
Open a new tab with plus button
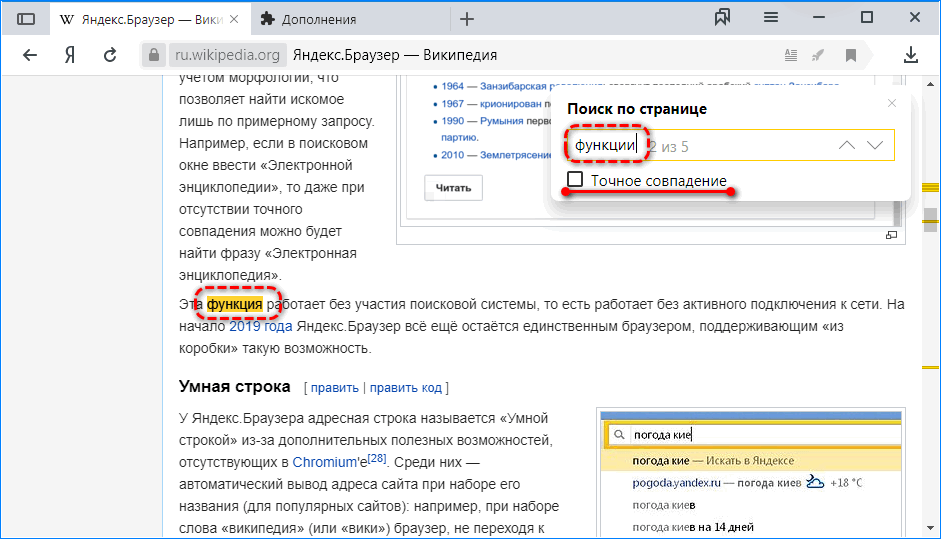[x=467, y=19]
